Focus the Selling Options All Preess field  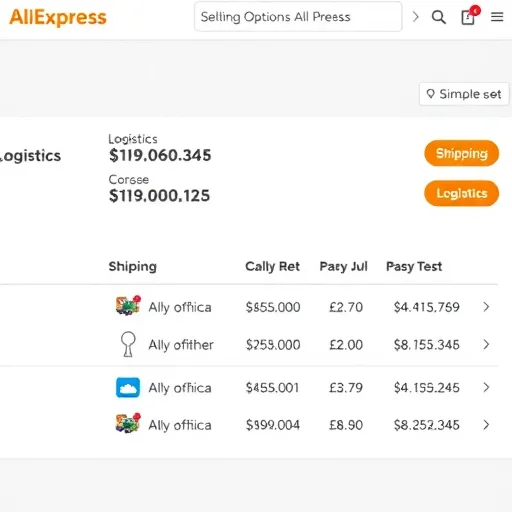click(298, 17)
